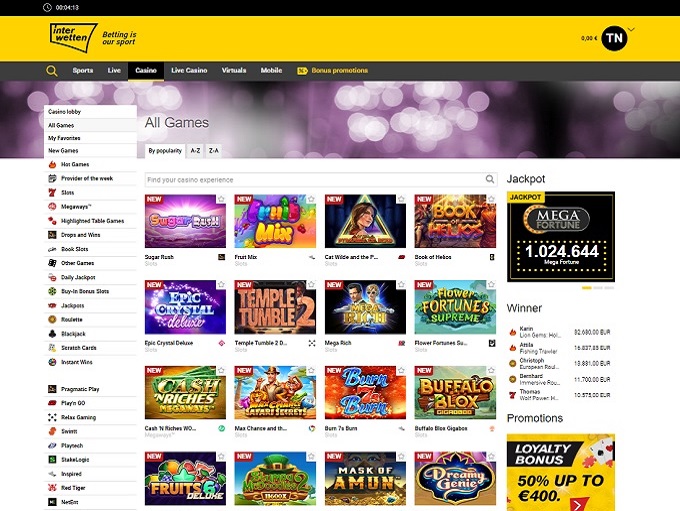Image resolution: width=680 pixels, height=511 pixels.
Task: Click the yellow search magnifier icon
Action: pyautogui.click(x=52, y=71)
